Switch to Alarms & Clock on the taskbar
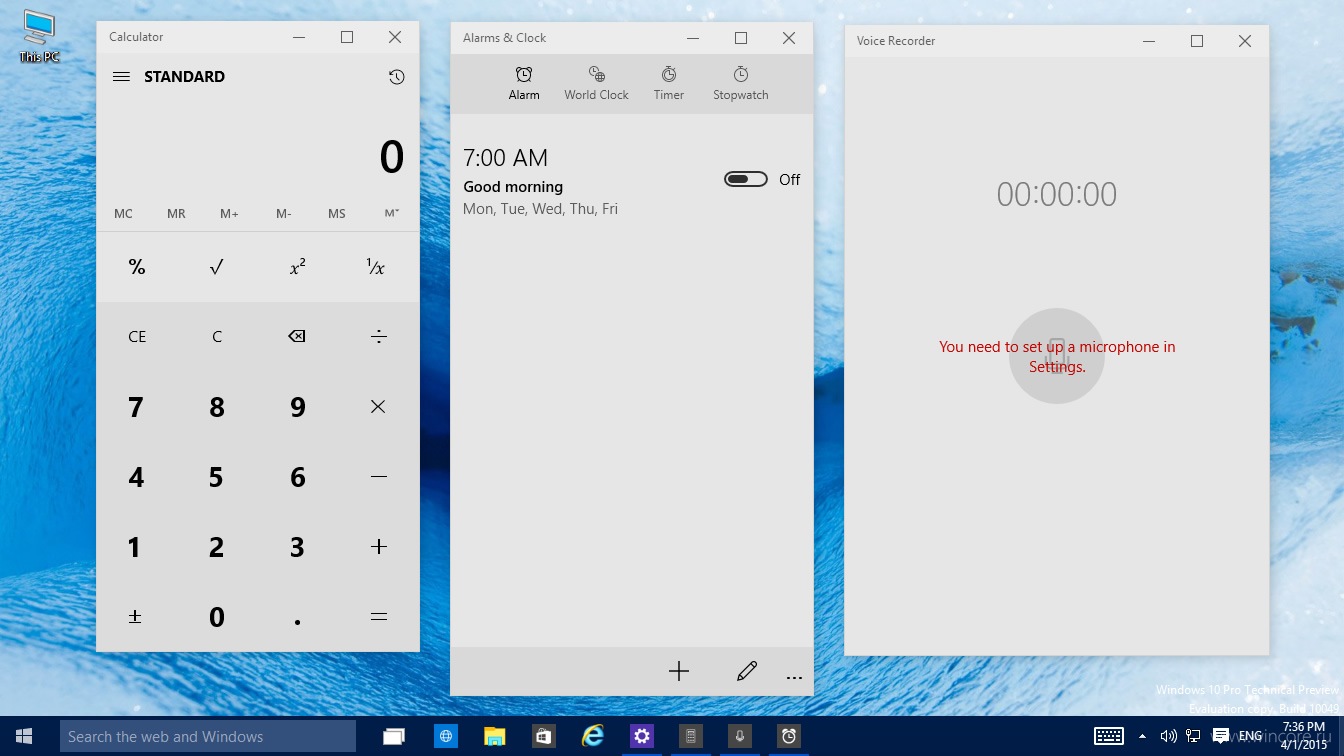 point(789,737)
